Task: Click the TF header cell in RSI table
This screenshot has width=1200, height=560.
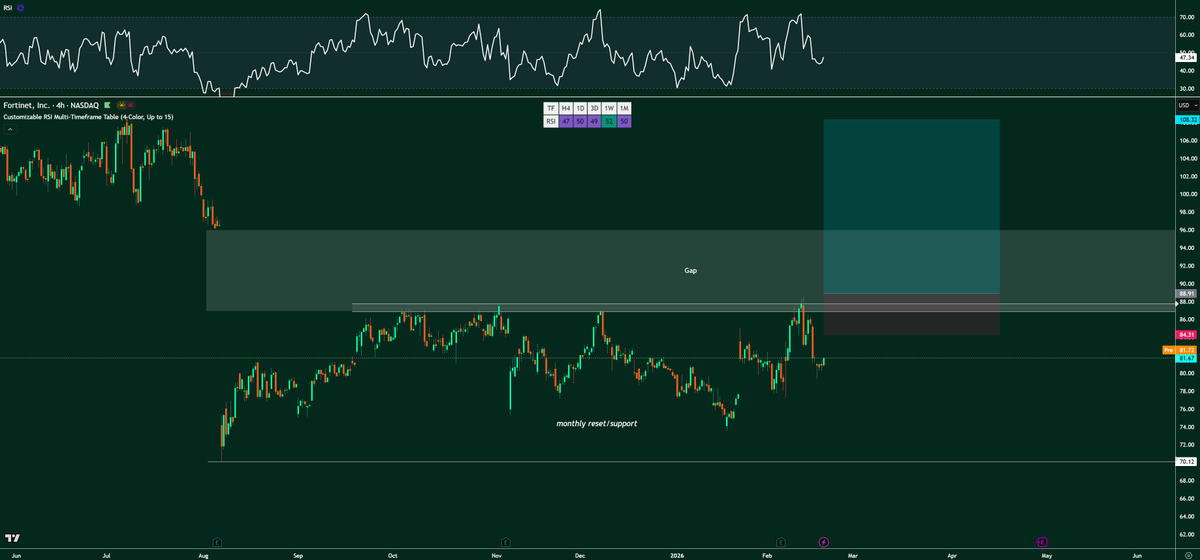Action: tap(550, 108)
